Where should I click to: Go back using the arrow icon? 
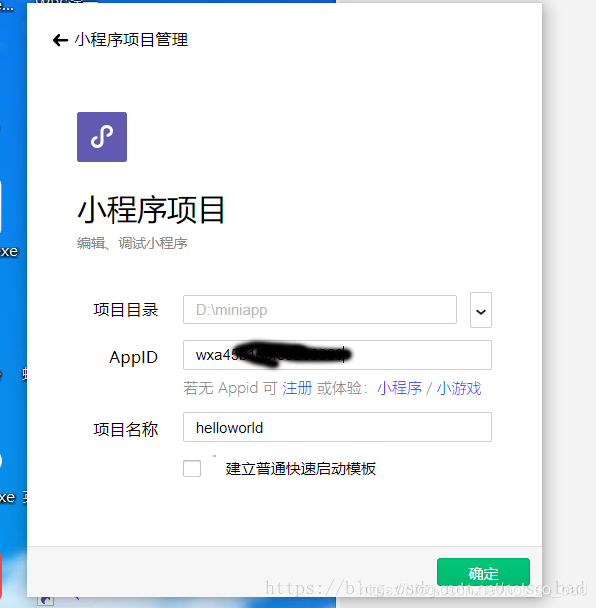[x=60, y=40]
